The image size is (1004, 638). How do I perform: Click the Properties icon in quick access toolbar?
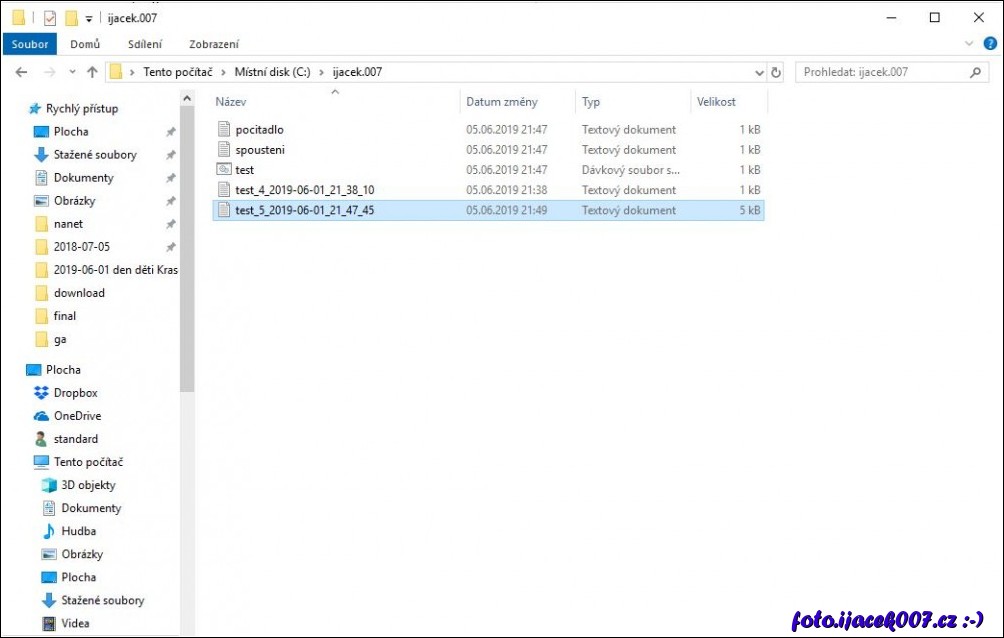tap(50, 18)
